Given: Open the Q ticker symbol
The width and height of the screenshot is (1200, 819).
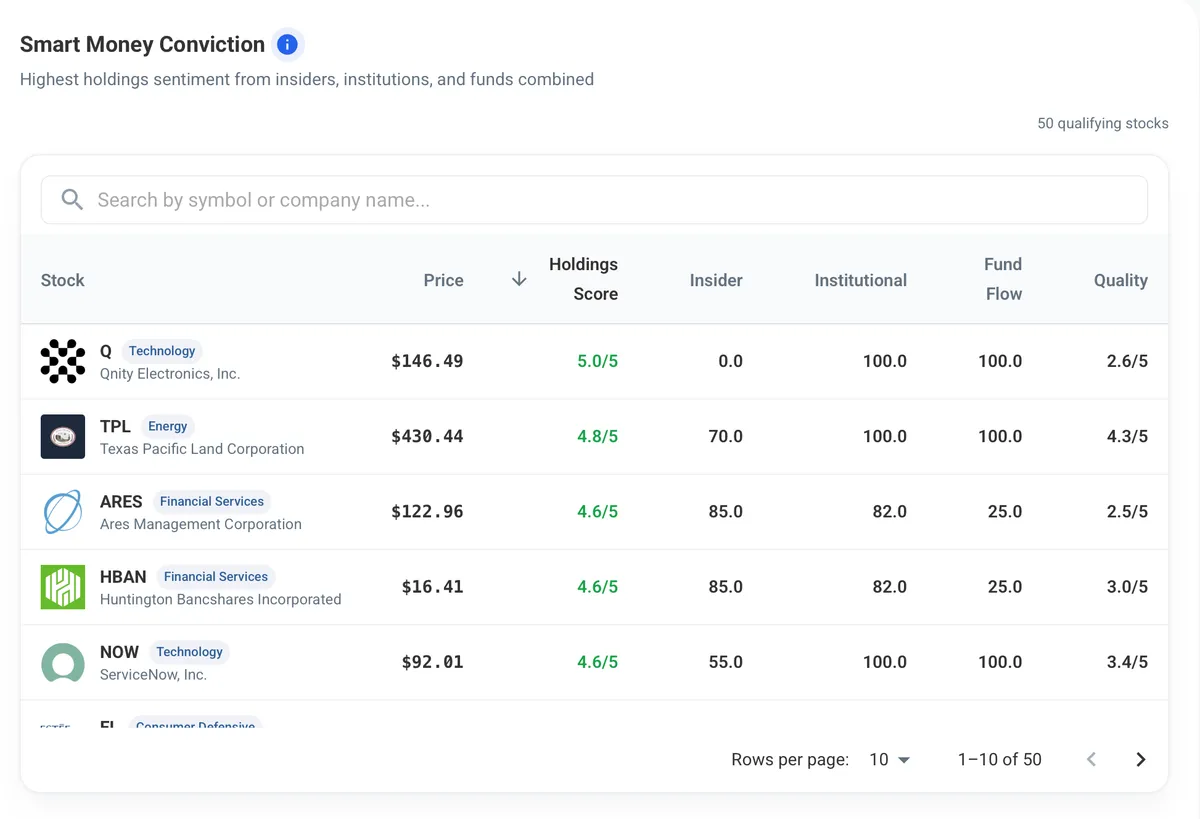Looking at the screenshot, I should pos(106,351).
